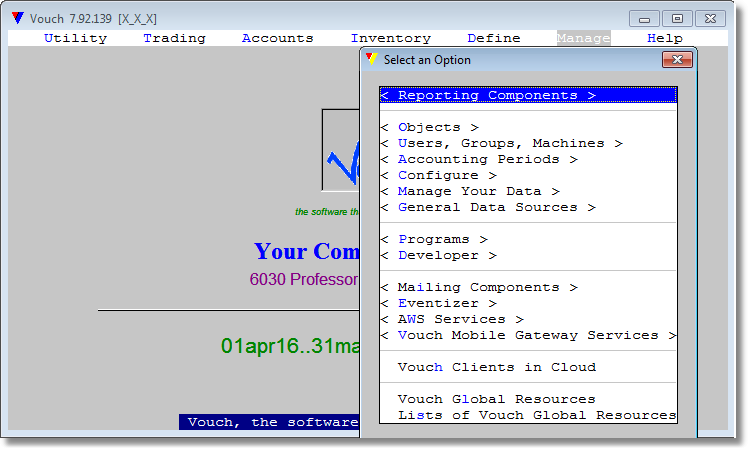Select Lists of Vouch Global Resources
Screen dimensions: 748x450
coord(528,415)
